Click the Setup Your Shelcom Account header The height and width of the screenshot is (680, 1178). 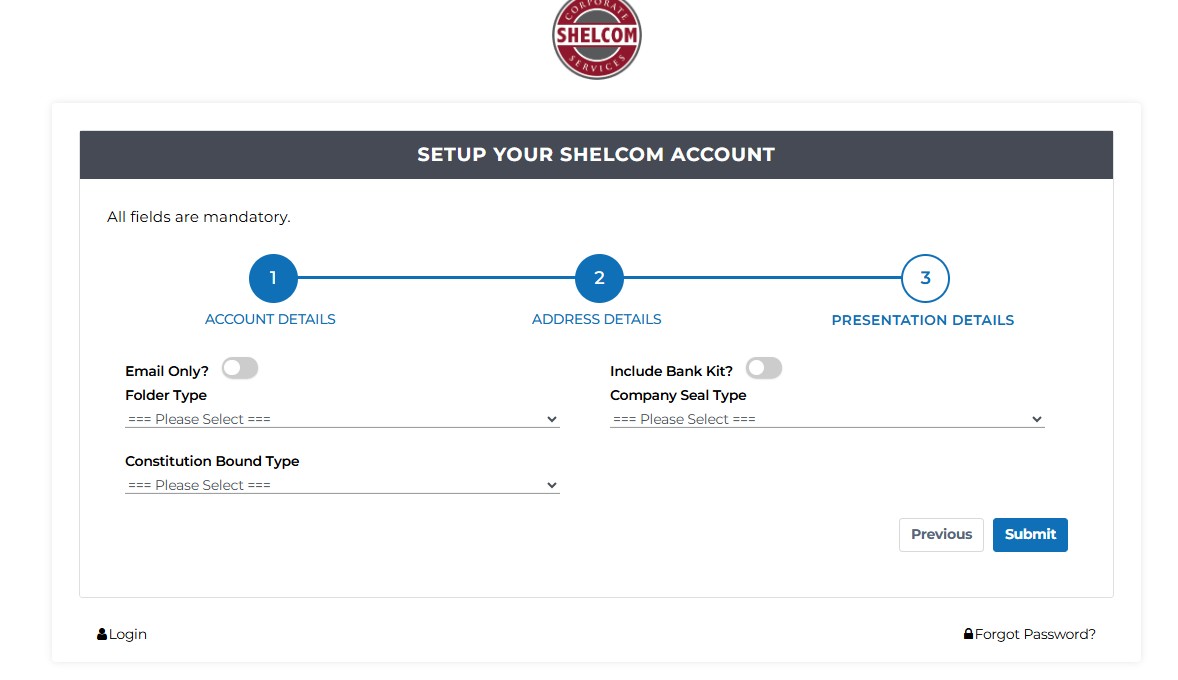[x=596, y=155]
